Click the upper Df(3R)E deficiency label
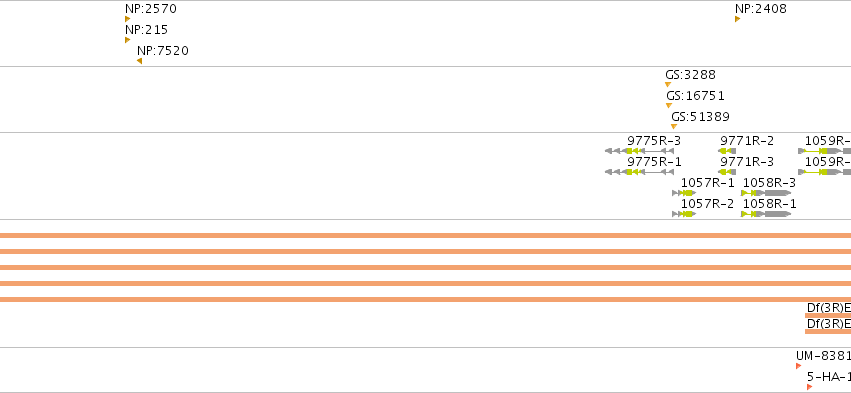 pos(829,308)
